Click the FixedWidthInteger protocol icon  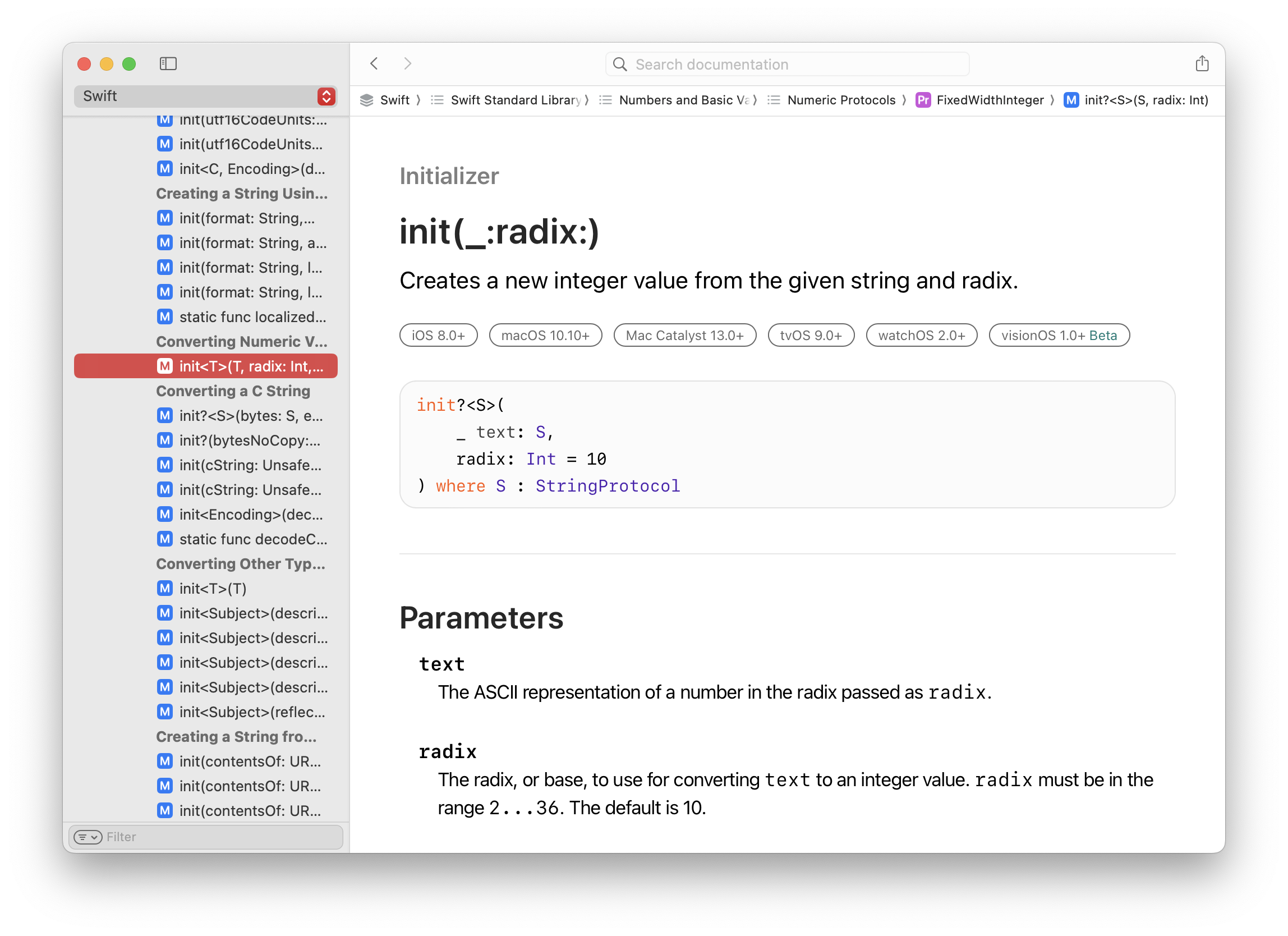923,100
